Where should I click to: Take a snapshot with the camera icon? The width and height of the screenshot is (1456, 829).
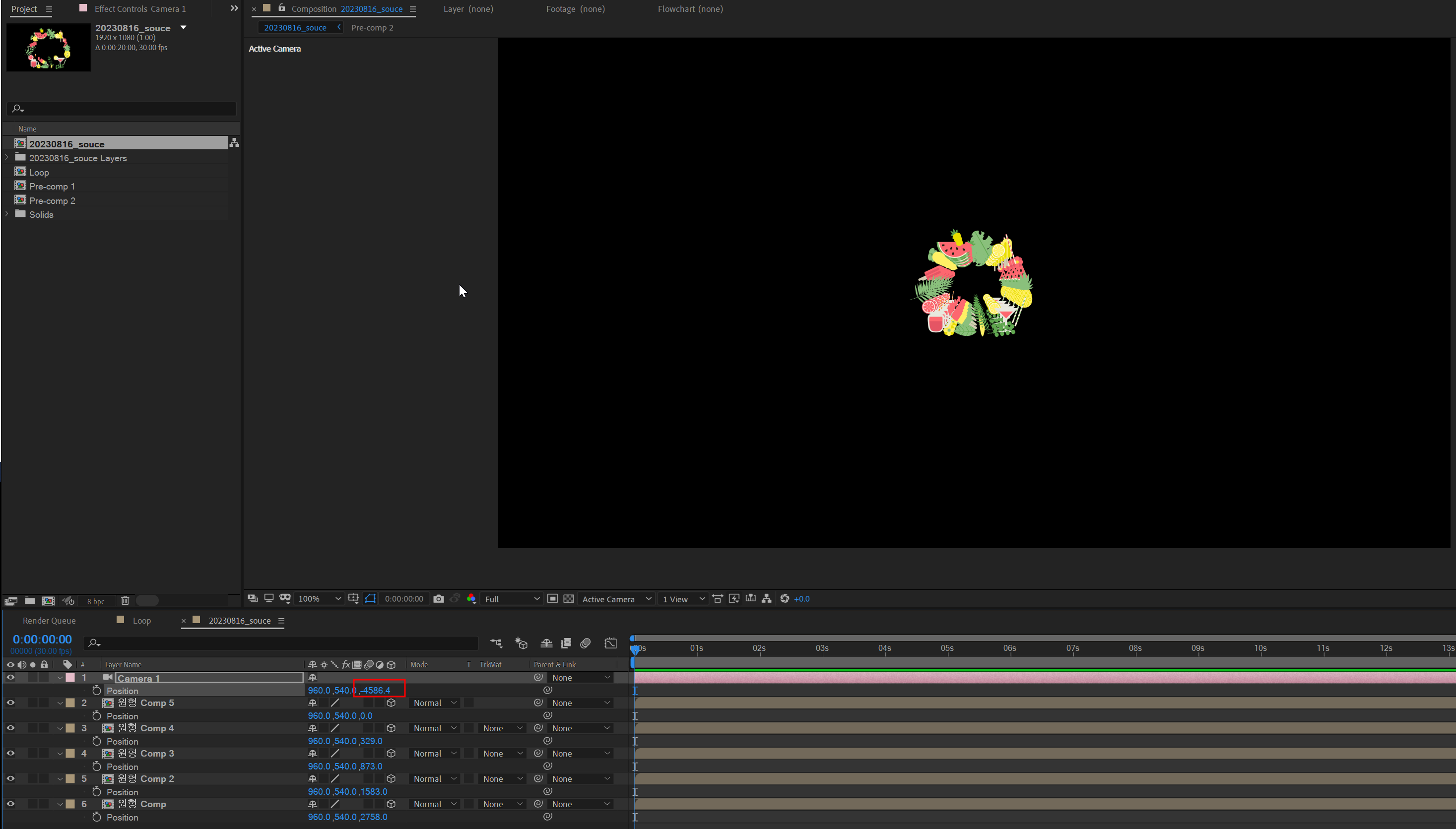click(x=438, y=598)
